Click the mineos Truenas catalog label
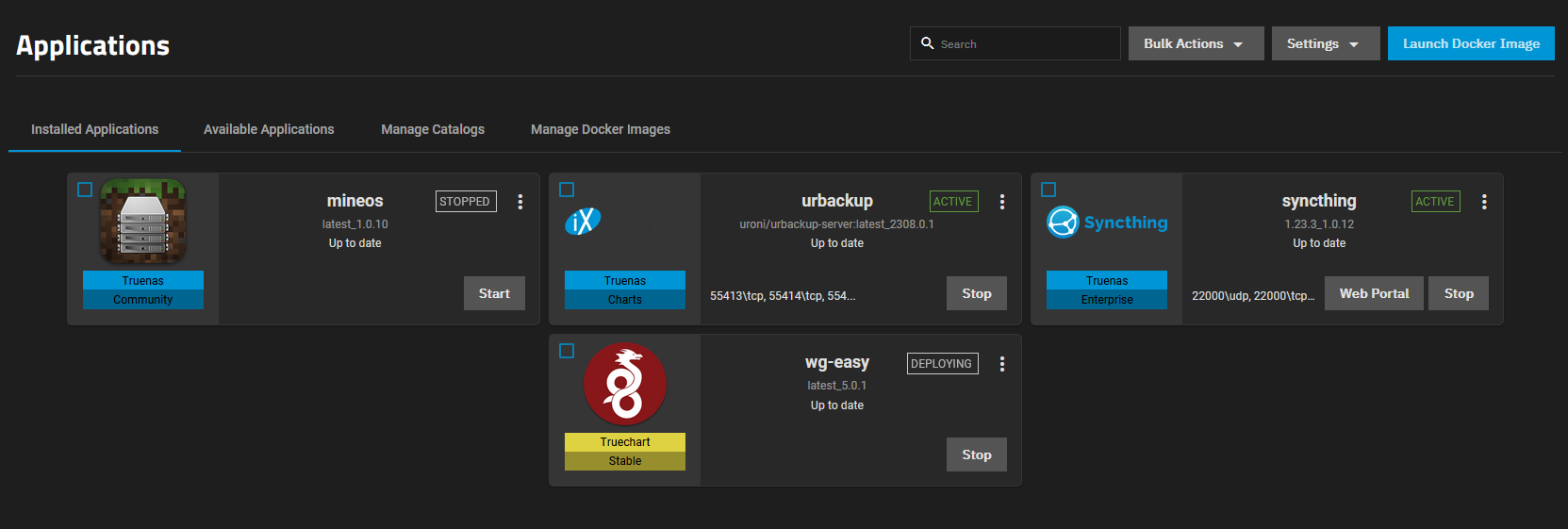Viewport: 1568px width, 529px height. click(143, 280)
